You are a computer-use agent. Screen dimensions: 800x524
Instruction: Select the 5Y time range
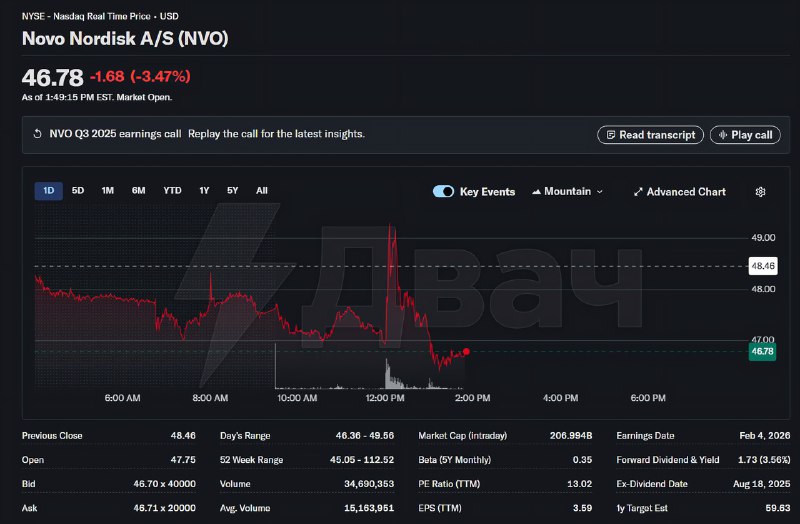232,191
